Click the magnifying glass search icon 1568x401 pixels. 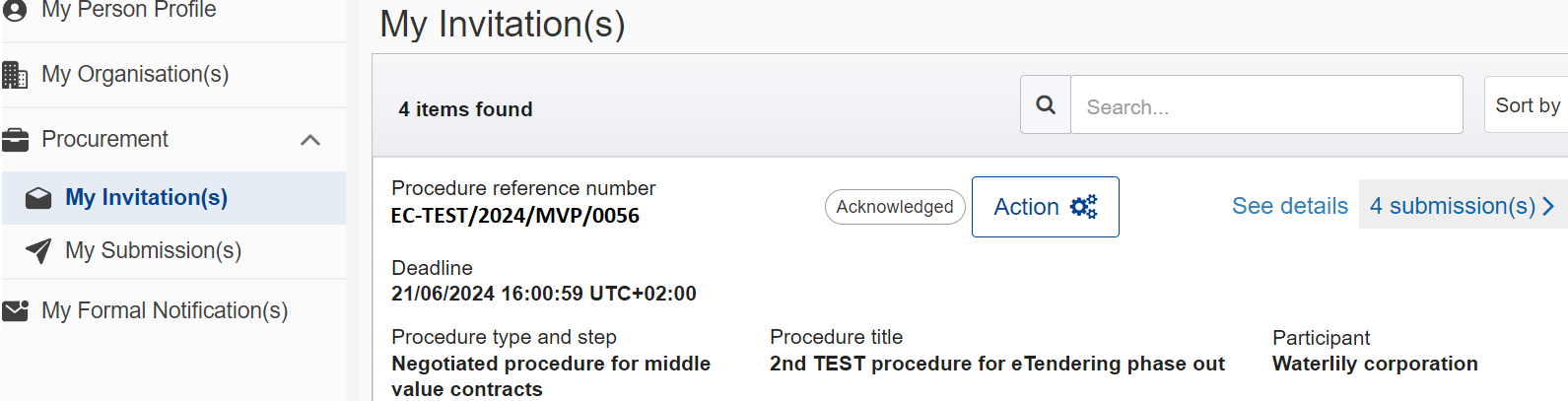point(1046,104)
